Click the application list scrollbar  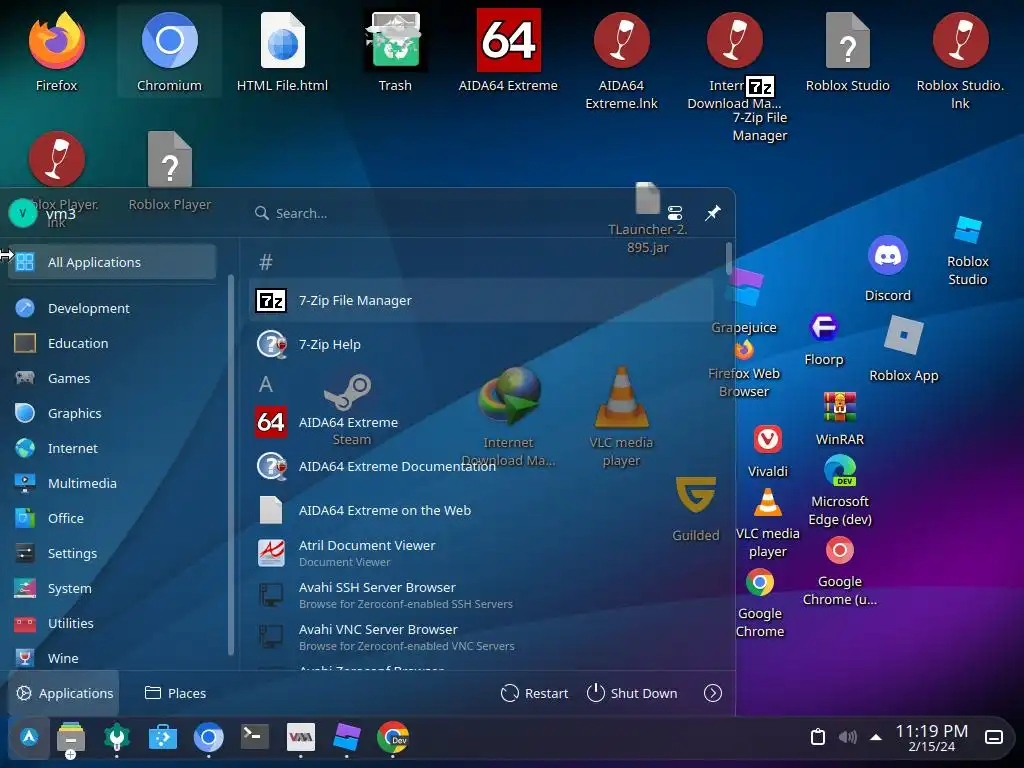coord(729,259)
